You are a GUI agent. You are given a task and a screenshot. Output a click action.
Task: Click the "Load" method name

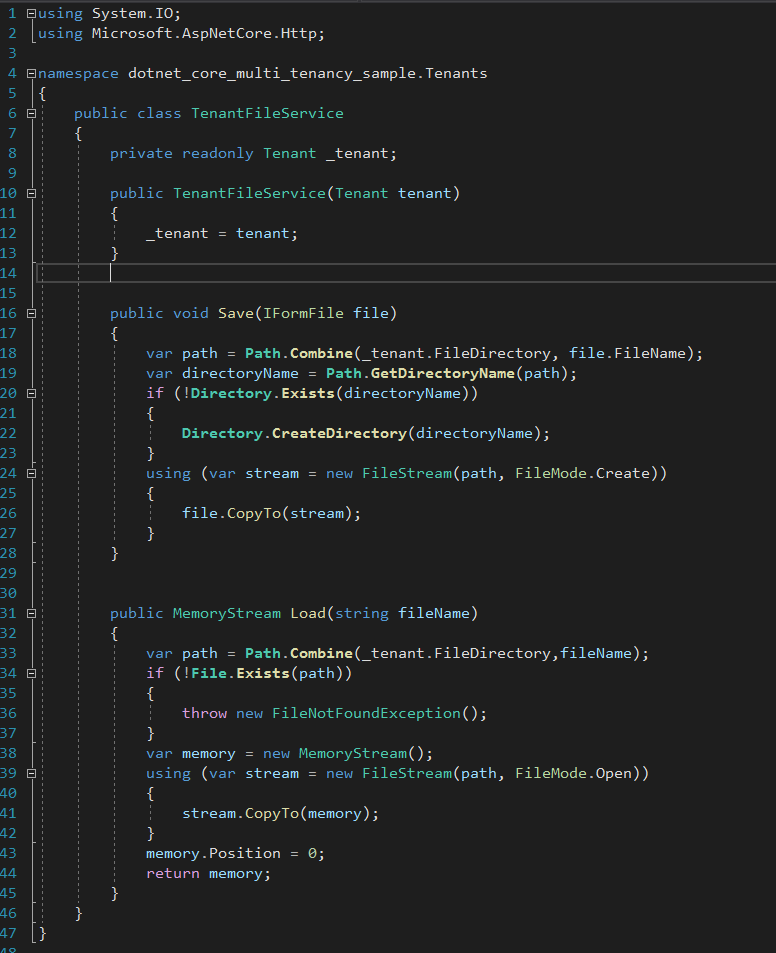308,613
